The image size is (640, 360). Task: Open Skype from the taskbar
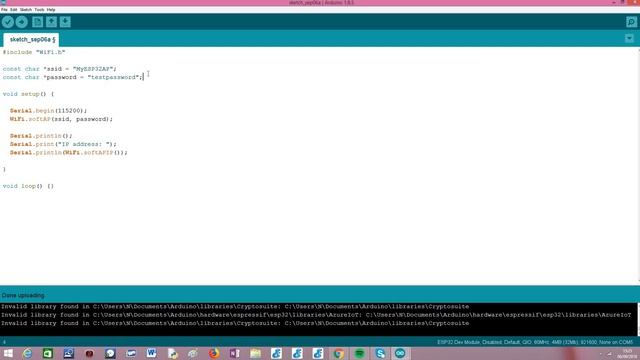click(380, 353)
